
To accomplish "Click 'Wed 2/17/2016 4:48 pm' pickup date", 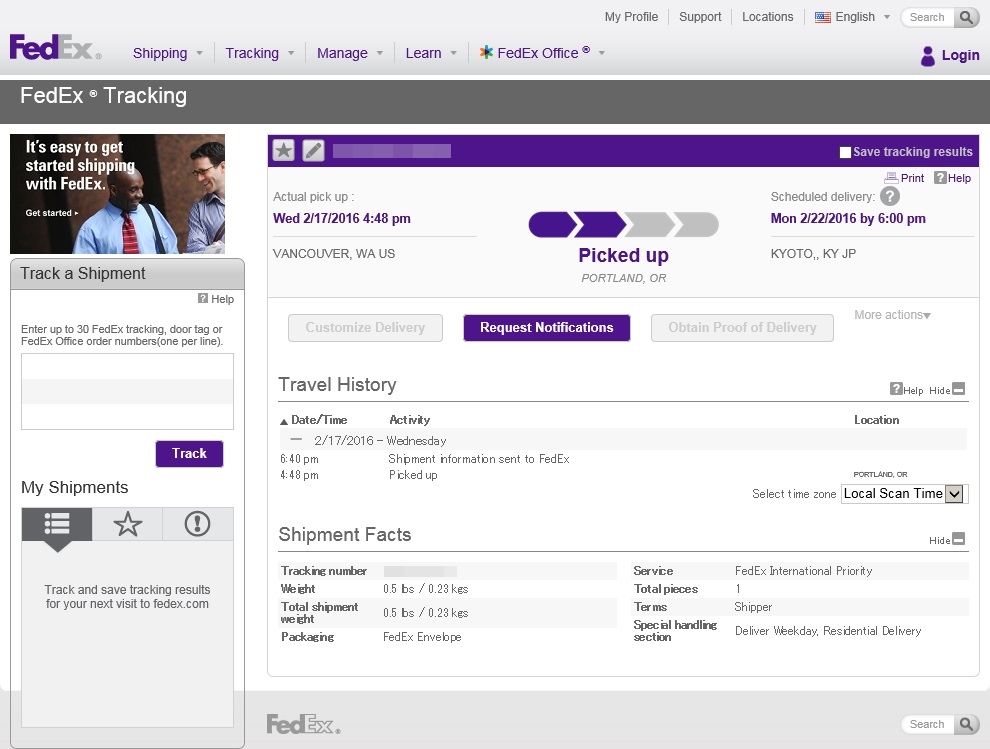I will (x=342, y=219).
